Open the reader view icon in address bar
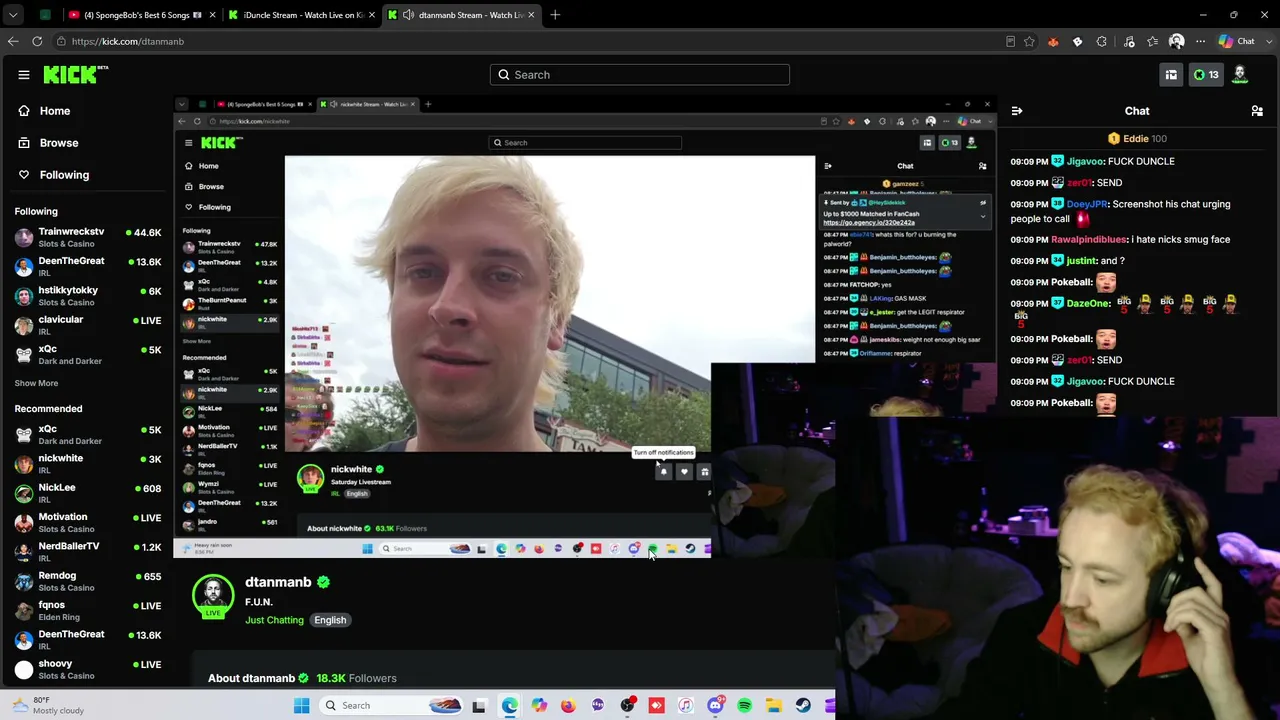Image resolution: width=1280 pixels, height=720 pixels. tap(1010, 42)
